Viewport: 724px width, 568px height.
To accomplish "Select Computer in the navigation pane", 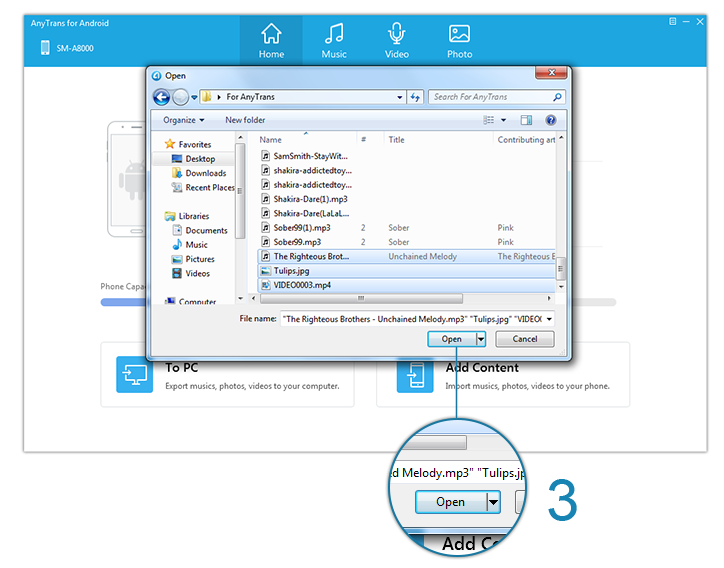I will pos(190,301).
